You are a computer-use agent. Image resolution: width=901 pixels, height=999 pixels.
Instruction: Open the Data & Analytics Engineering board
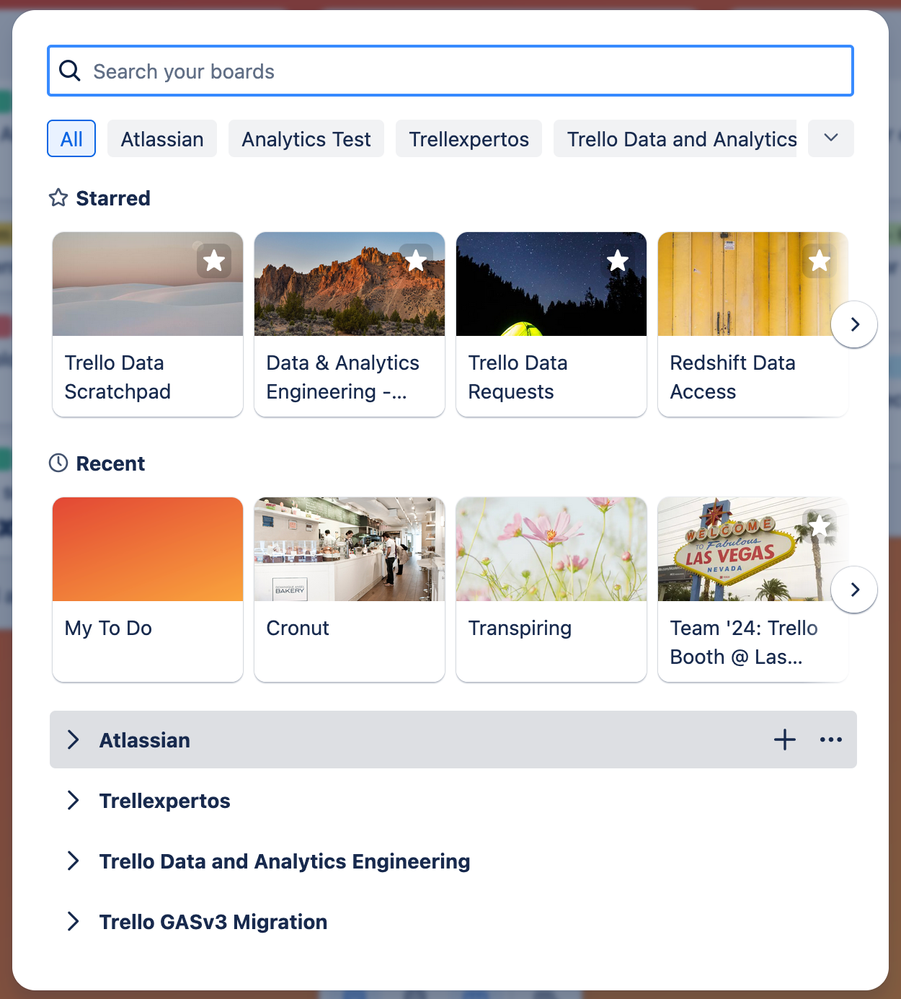click(x=349, y=324)
